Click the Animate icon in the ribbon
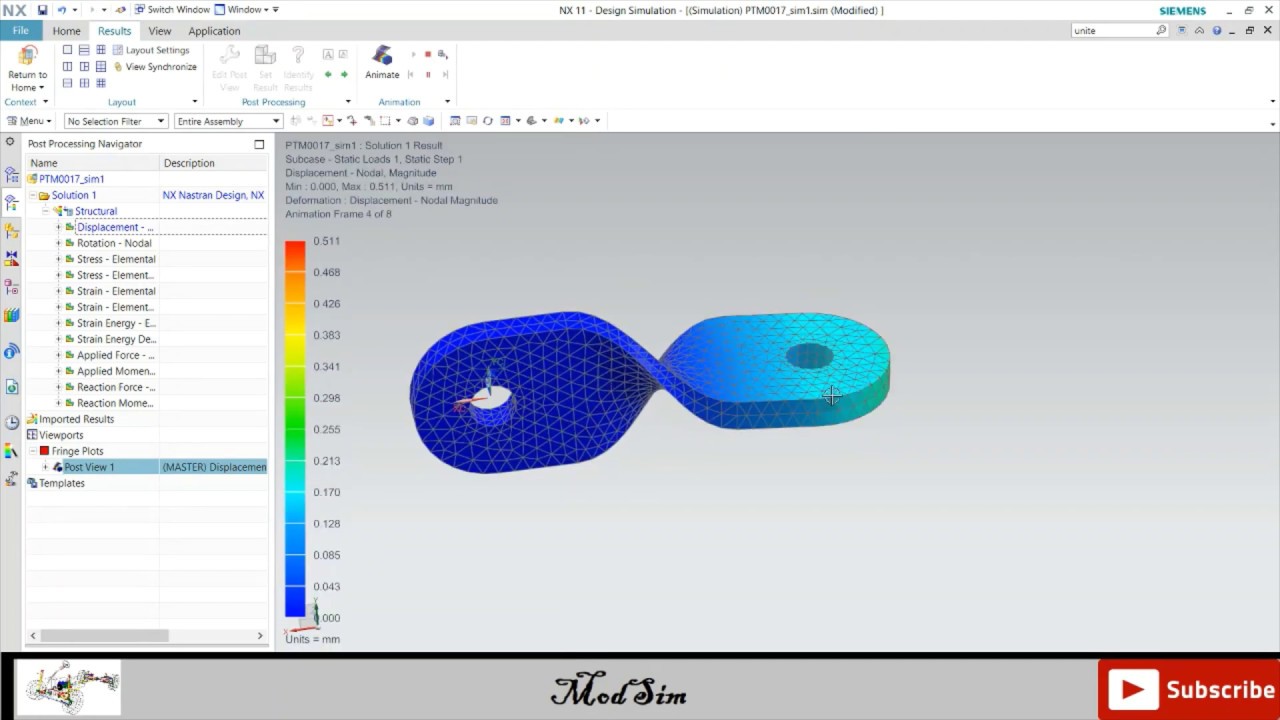This screenshot has height=720, width=1280. pos(382,61)
